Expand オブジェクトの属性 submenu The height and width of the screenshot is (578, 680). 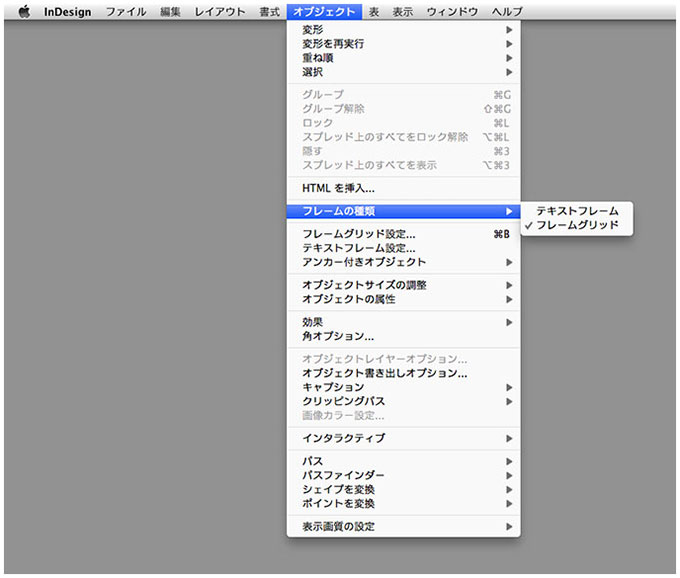pyautogui.click(x=403, y=299)
